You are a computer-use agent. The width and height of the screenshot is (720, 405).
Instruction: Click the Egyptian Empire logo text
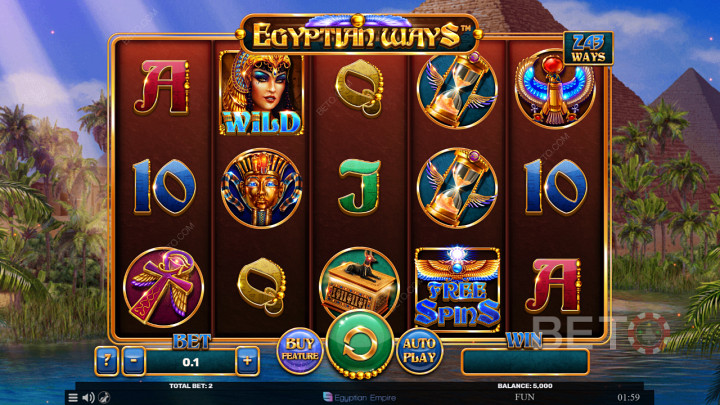360,398
